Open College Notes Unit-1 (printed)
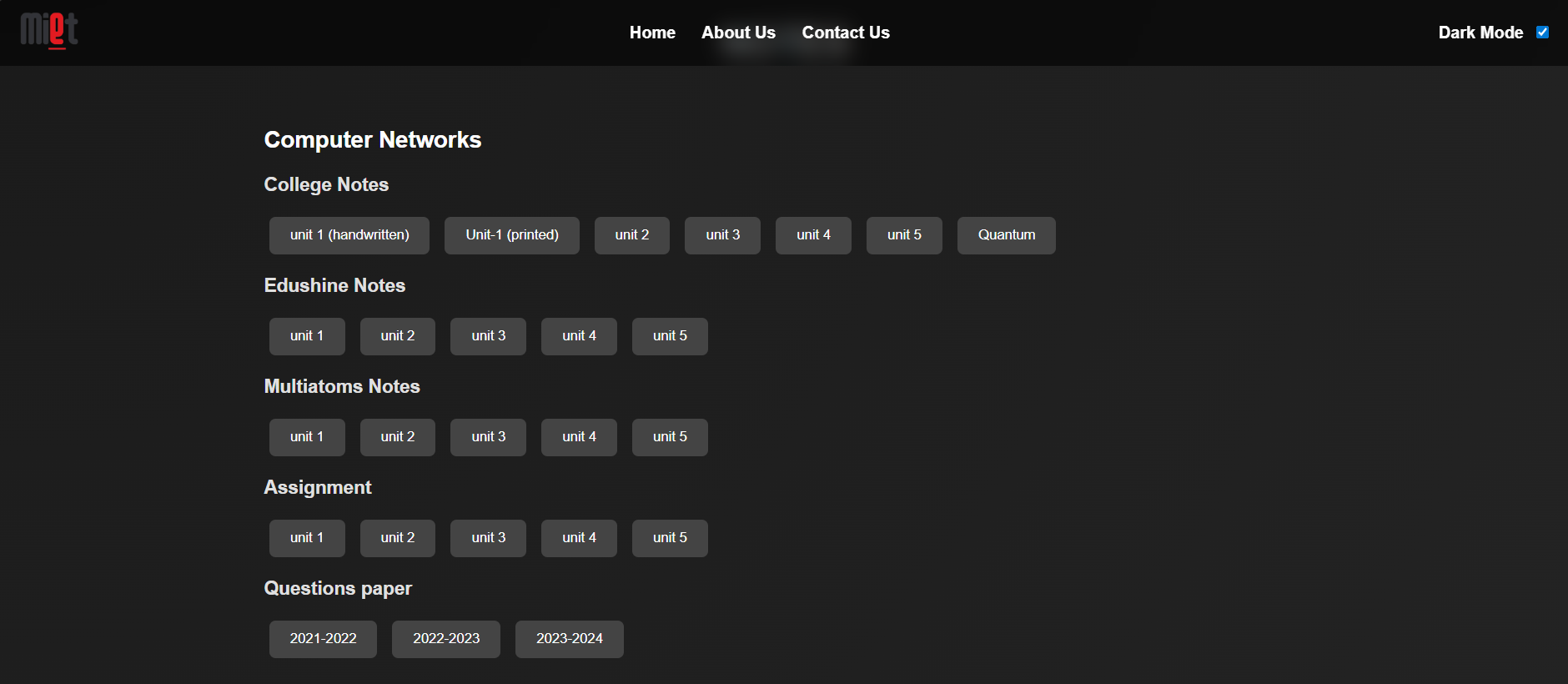 (512, 235)
